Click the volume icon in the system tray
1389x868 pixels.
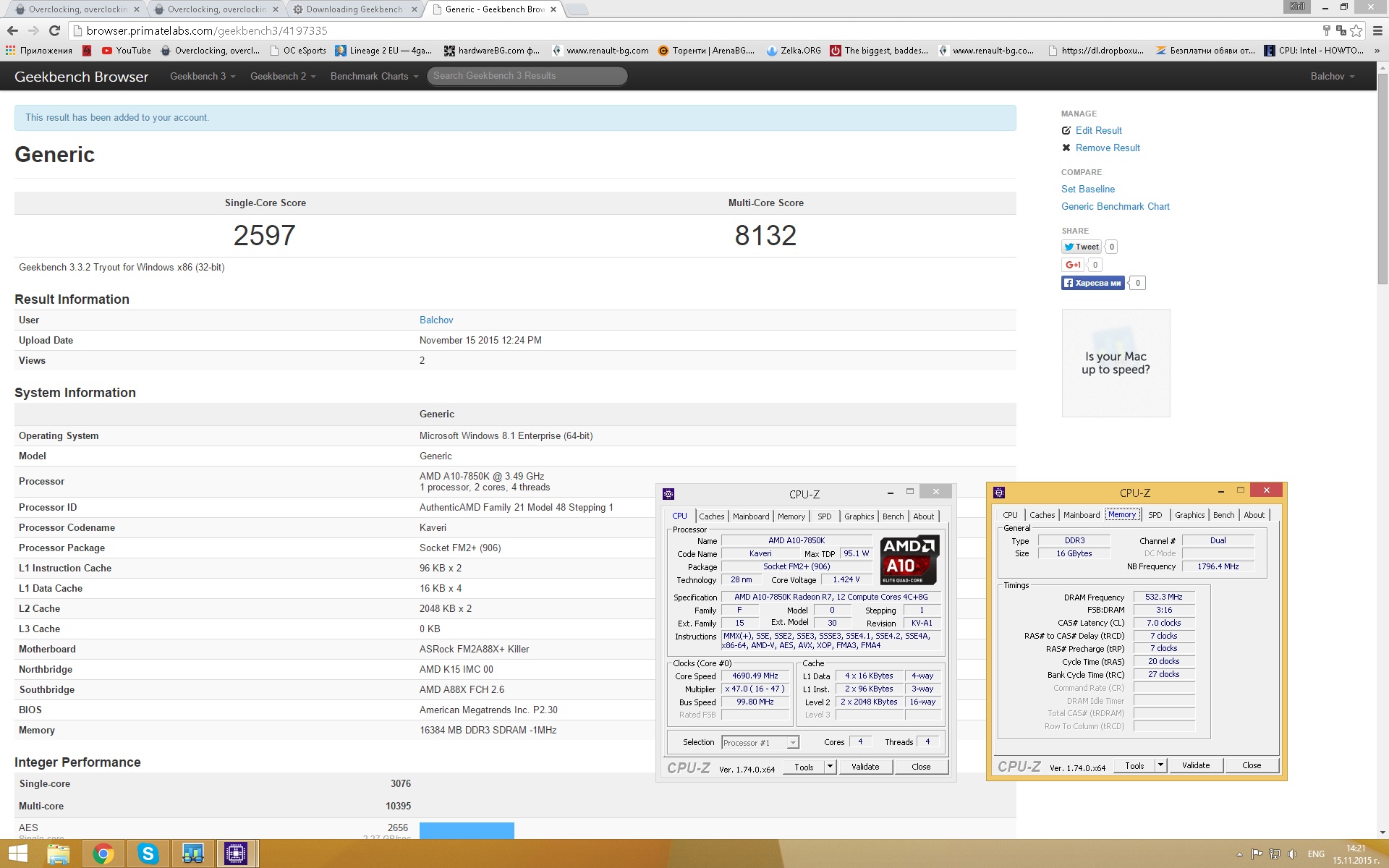pyautogui.click(x=1292, y=854)
